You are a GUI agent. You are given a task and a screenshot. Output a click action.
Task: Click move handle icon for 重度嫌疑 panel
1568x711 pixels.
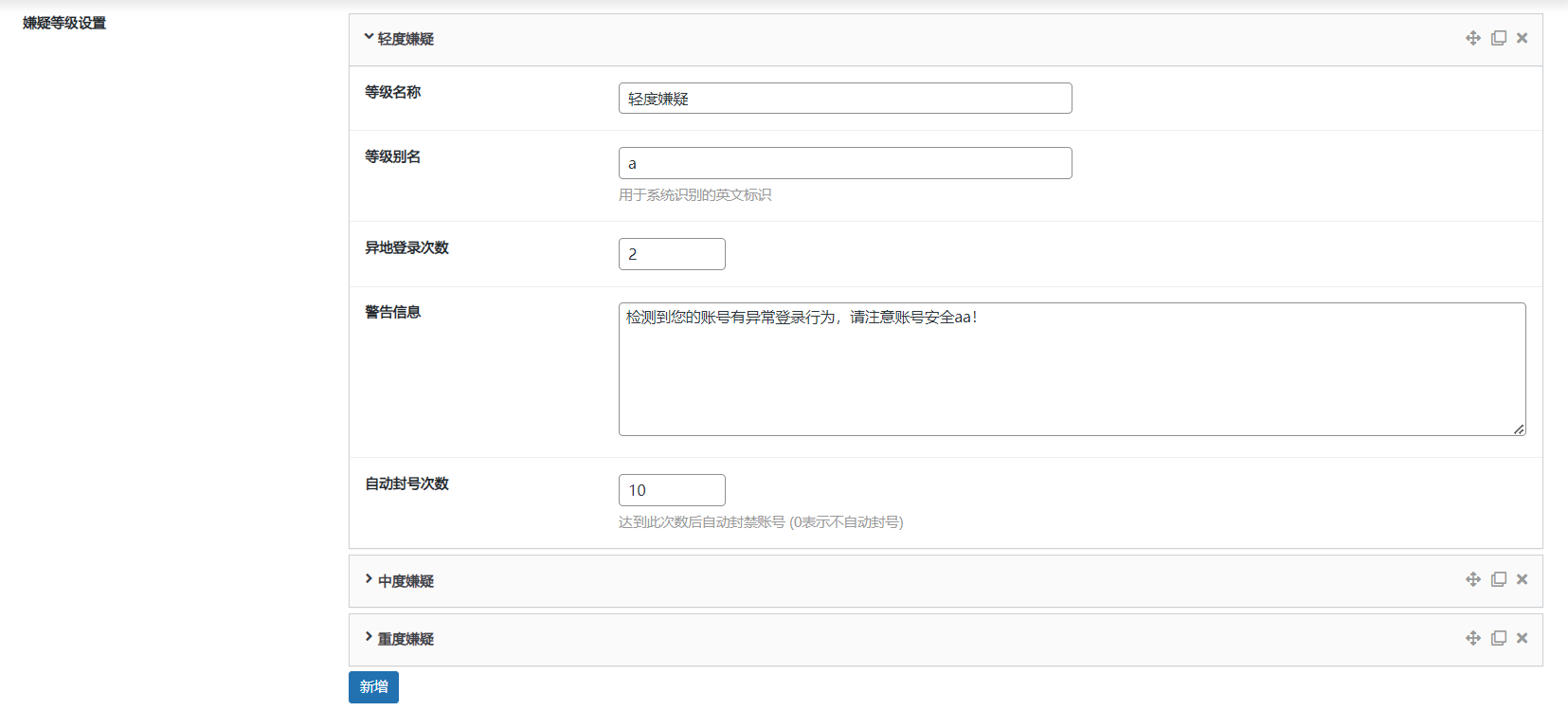pos(1472,638)
